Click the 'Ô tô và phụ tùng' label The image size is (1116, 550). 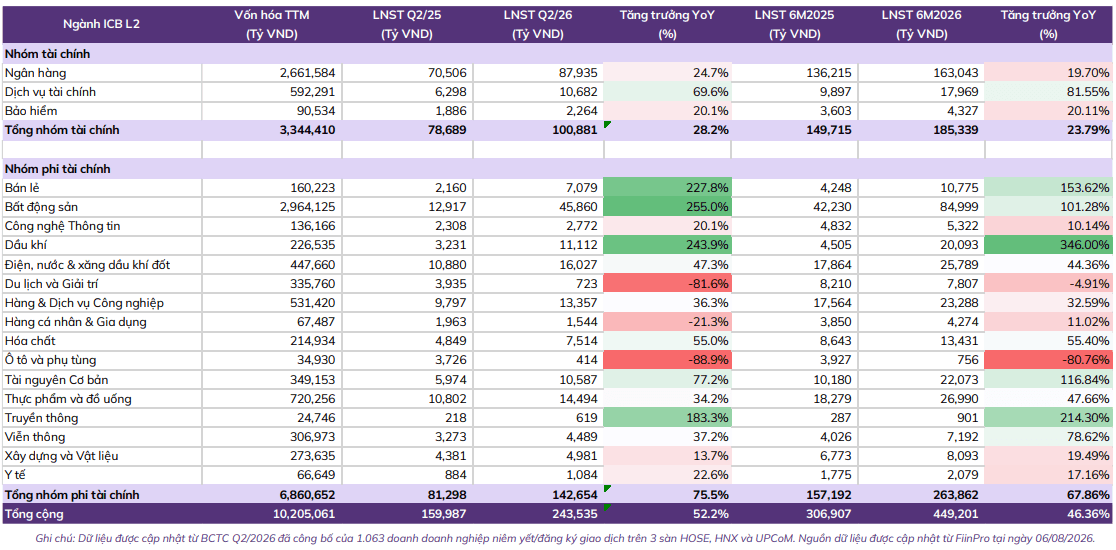pos(50,361)
